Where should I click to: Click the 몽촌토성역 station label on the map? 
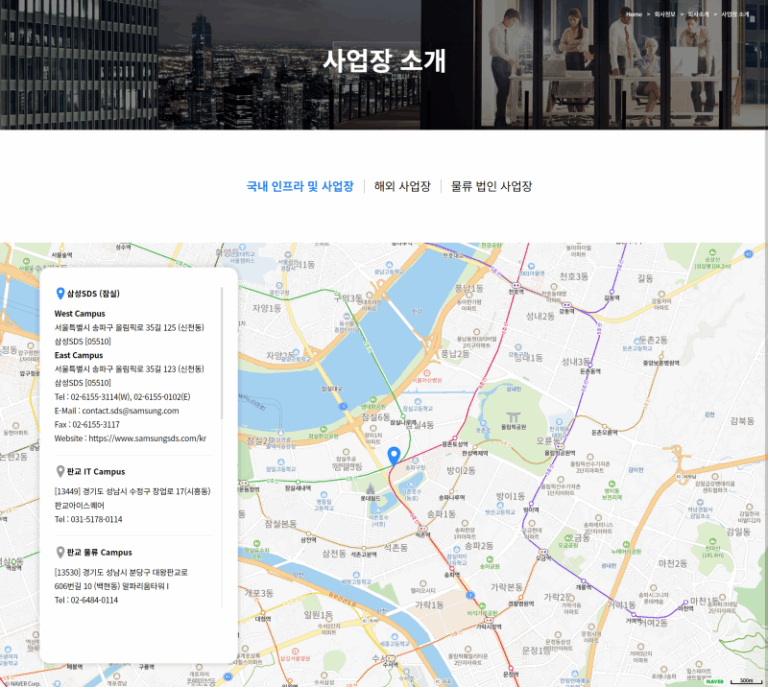pyautogui.click(x=455, y=444)
